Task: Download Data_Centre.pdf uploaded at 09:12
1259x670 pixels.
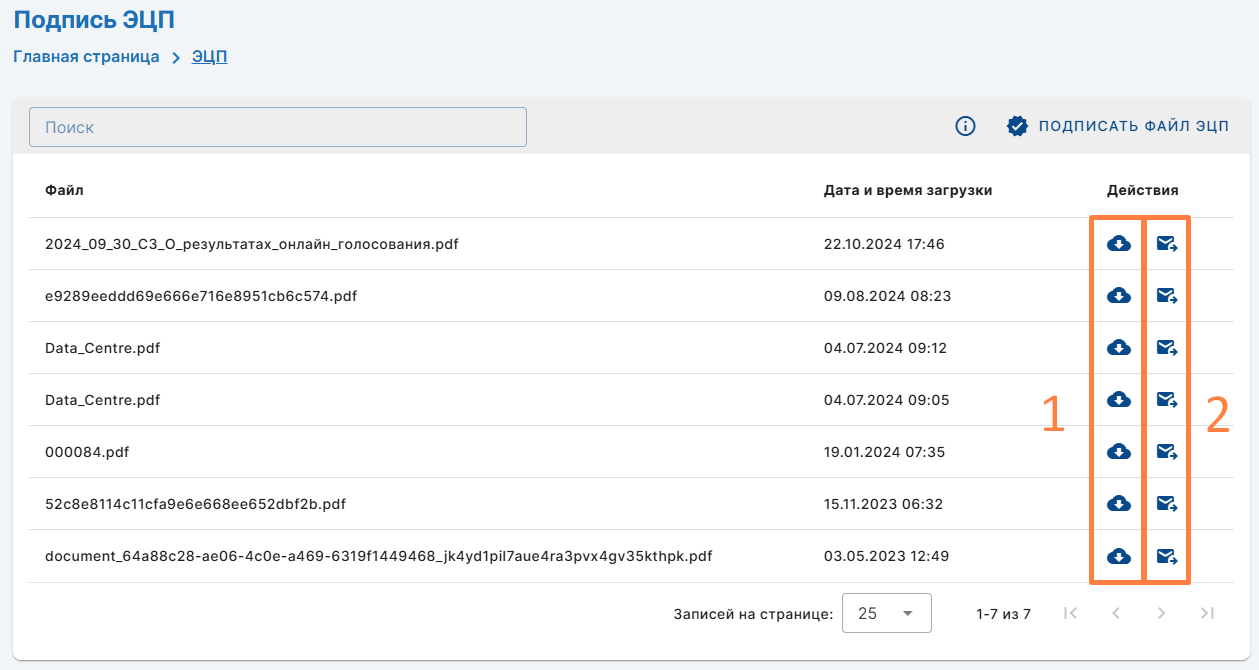Action: click(1118, 347)
